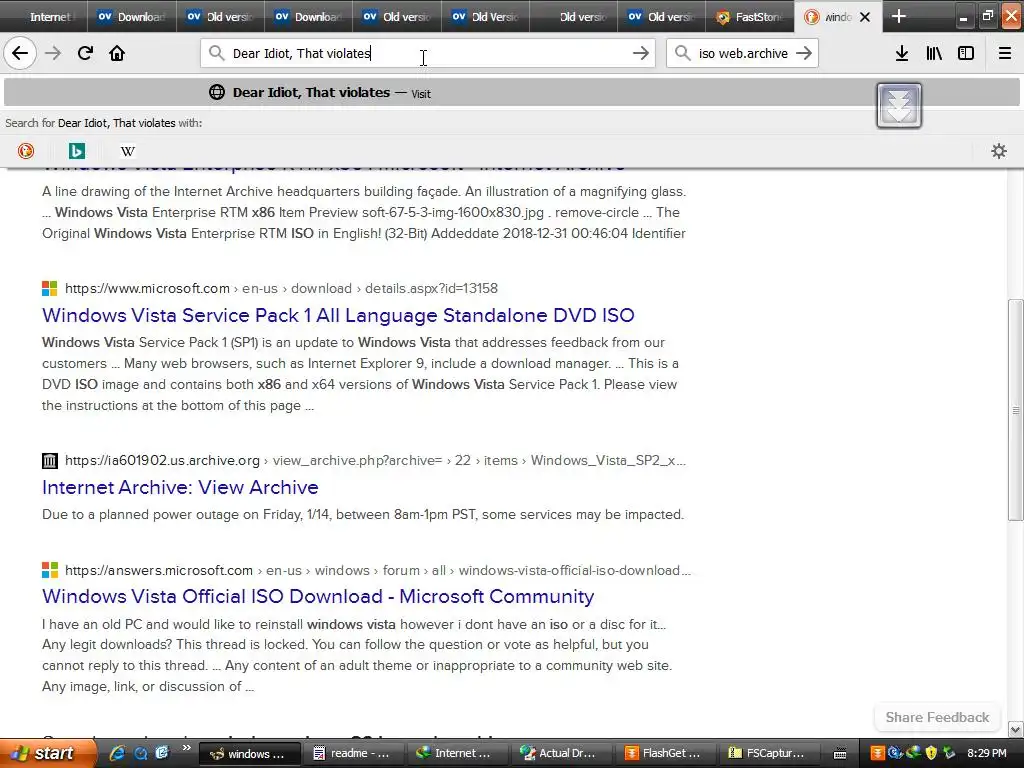1024x768 pixels.
Task: Select the Old version tab lacking a favicon
Action: point(573,16)
